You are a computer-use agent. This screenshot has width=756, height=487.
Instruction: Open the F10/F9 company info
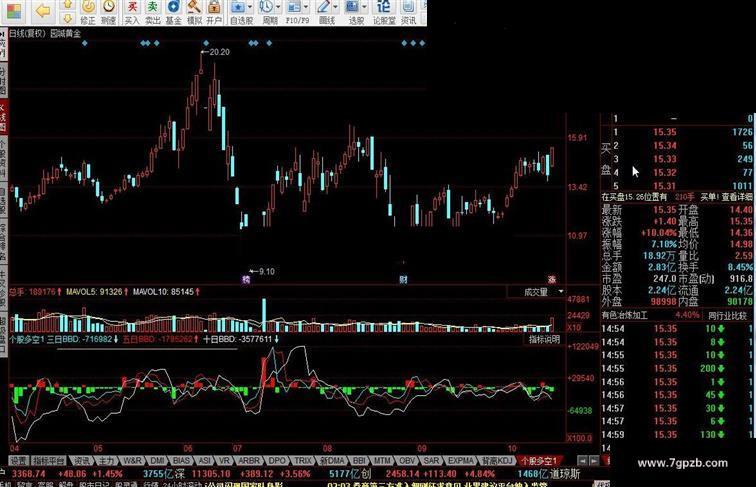(x=295, y=13)
